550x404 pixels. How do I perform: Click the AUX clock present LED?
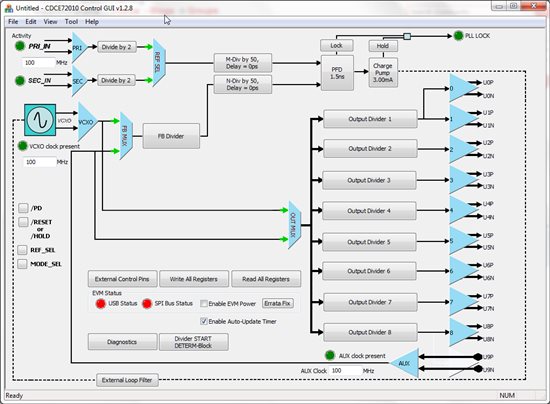pyautogui.click(x=330, y=356)
